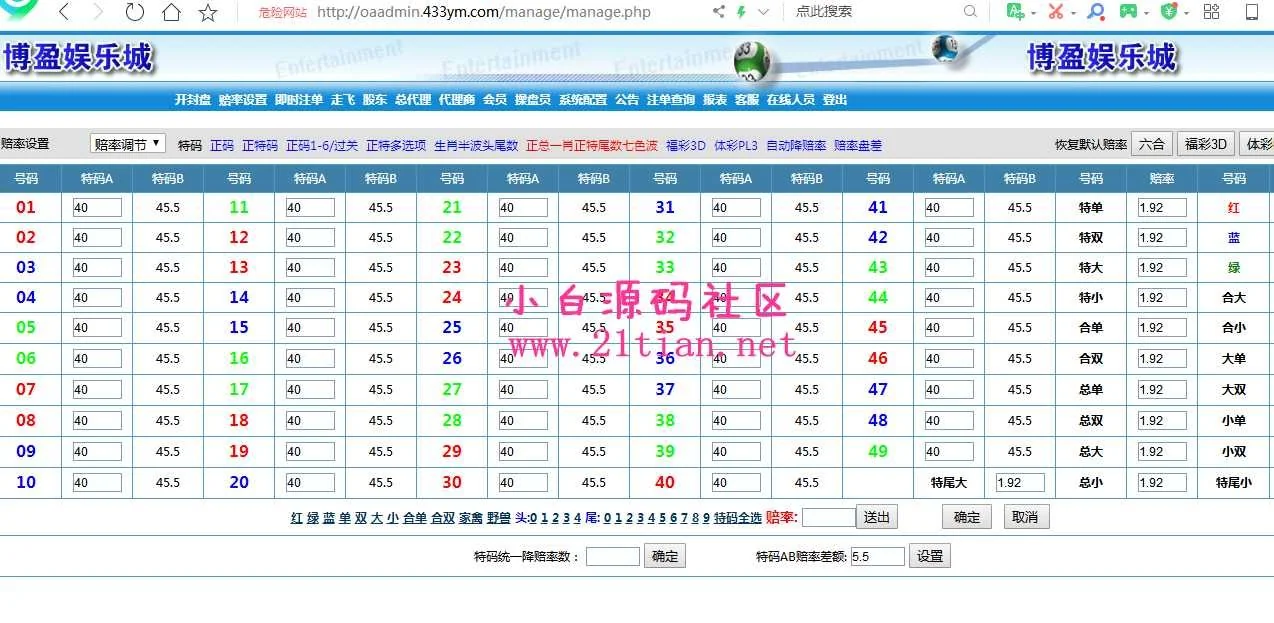Image resolution: width=1274 pixels, height=623 pixels.
Task: Click the share icon in address bar
Action: 718,12
